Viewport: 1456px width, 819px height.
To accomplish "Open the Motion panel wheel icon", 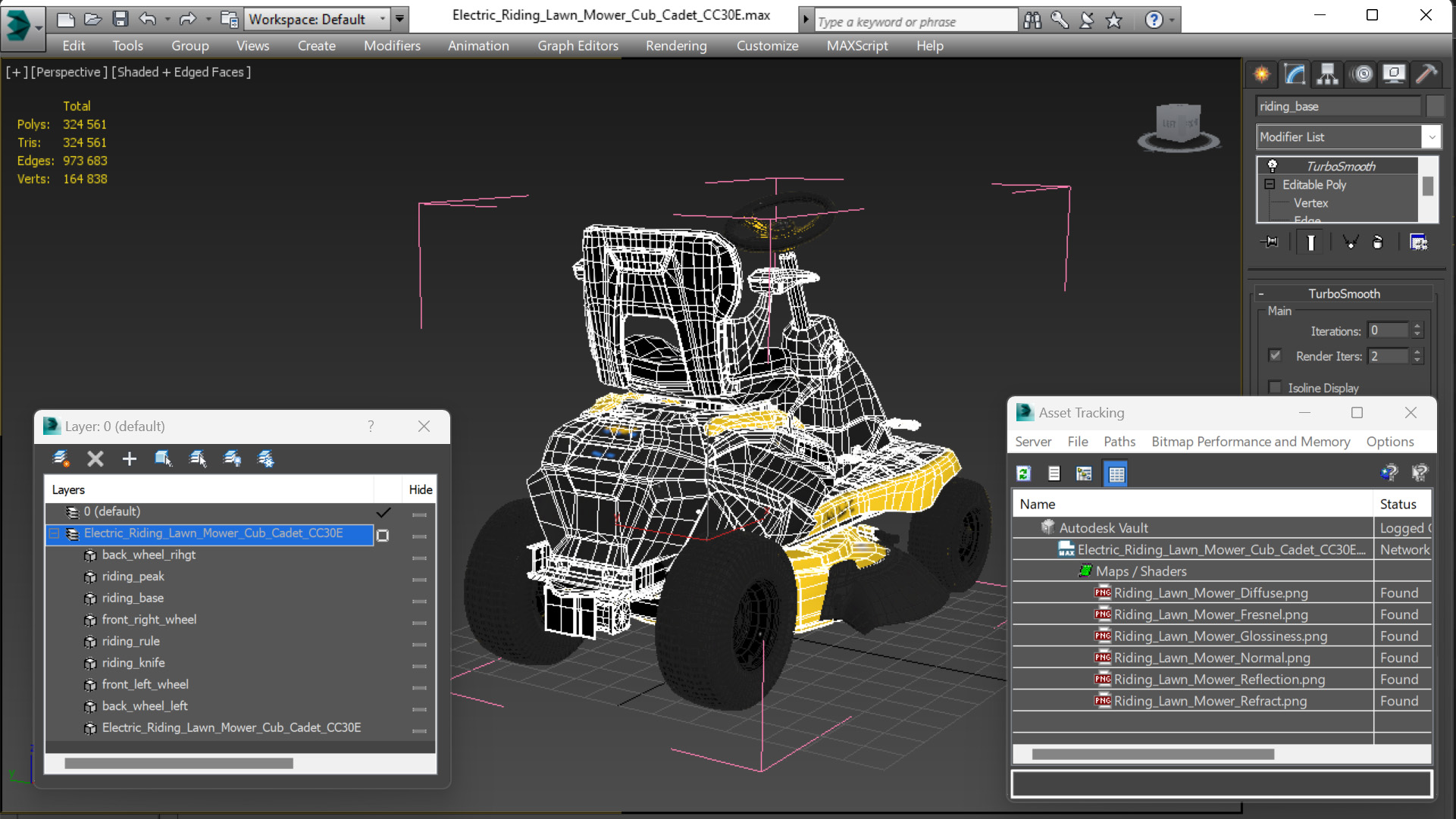I will [x=1362, y=73].
